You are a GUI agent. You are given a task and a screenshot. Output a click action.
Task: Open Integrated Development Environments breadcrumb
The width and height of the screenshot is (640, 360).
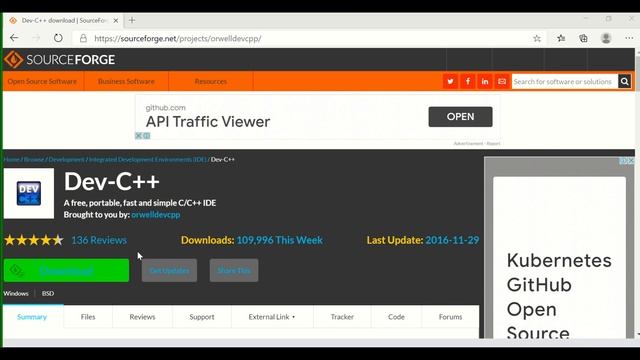coord(148,160)
